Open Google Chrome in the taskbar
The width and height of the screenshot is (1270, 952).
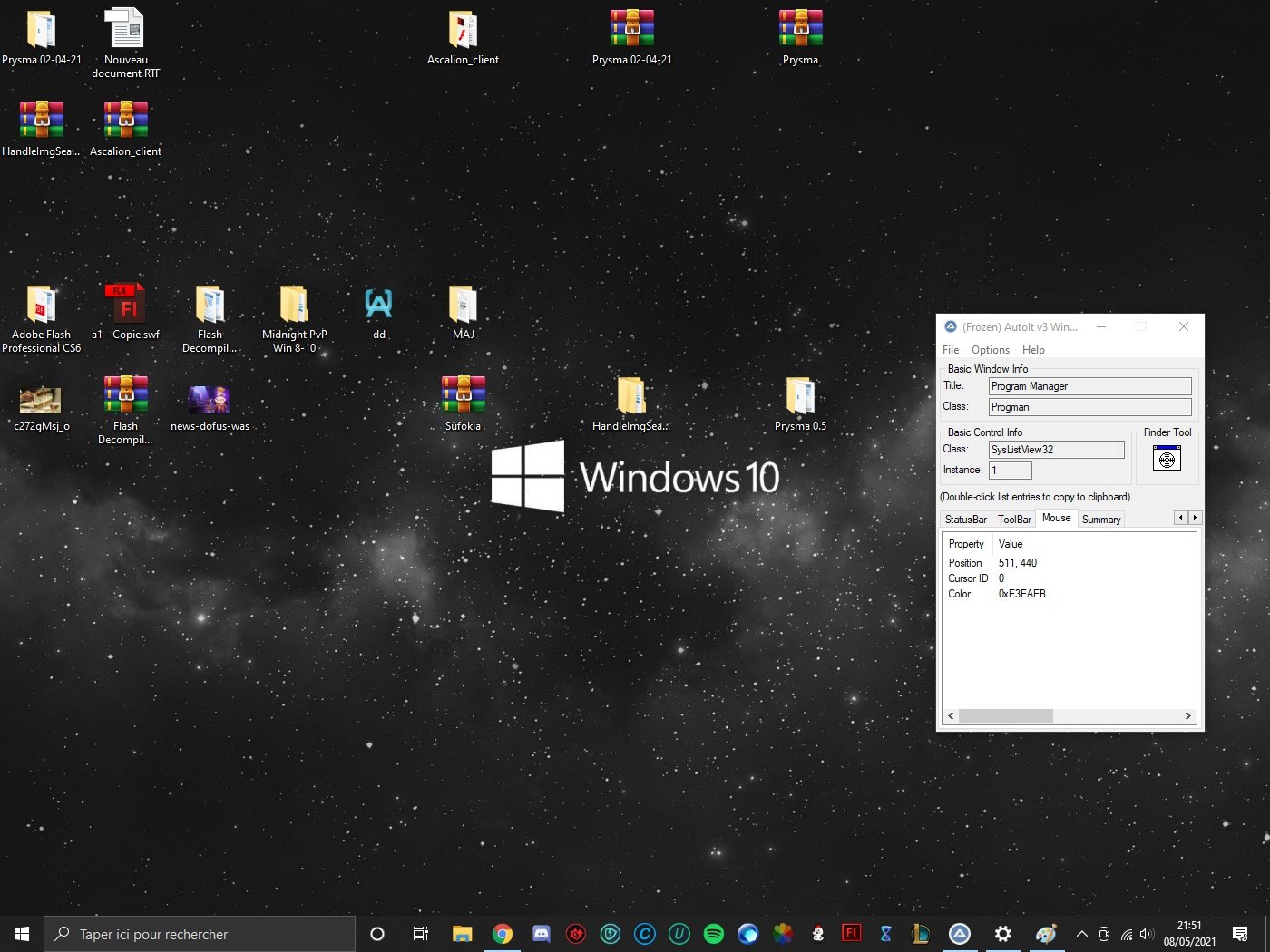(503, 934)
